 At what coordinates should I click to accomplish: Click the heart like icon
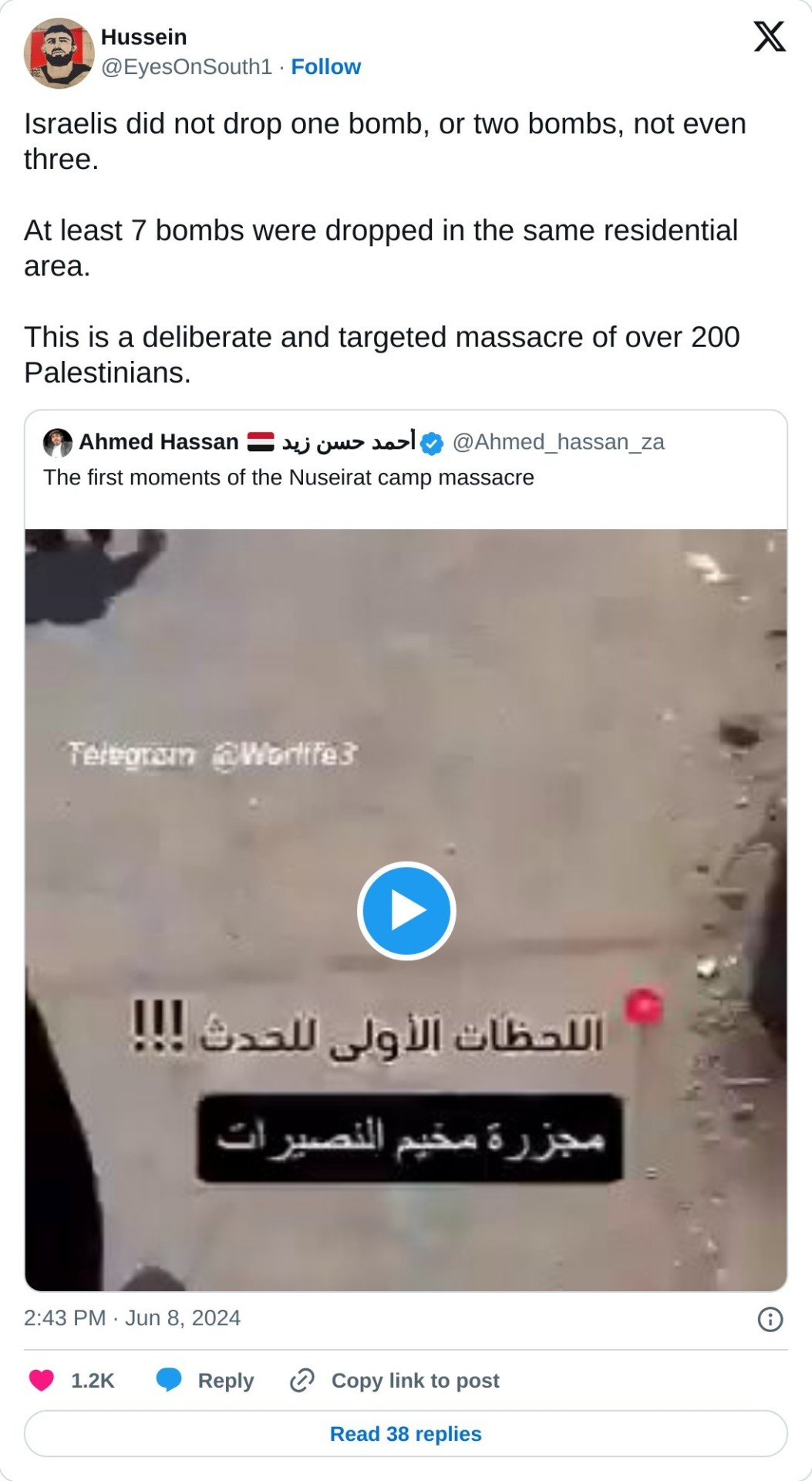click(x=42, y=1380)
